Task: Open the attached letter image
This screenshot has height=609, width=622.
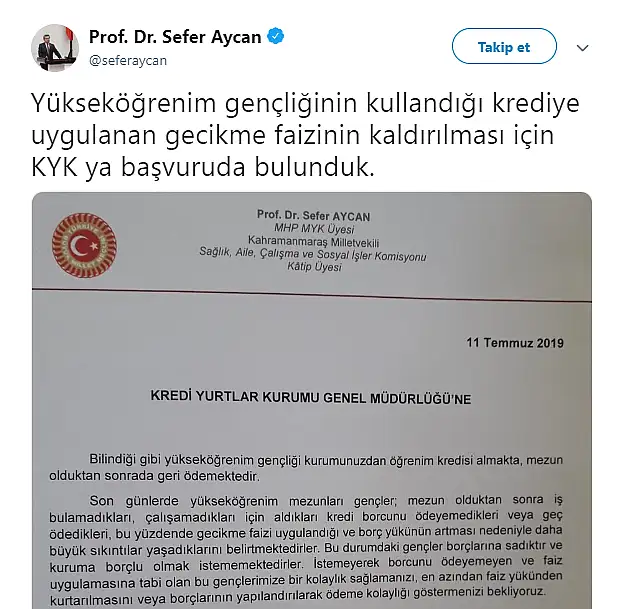Action: coord(312,401)
